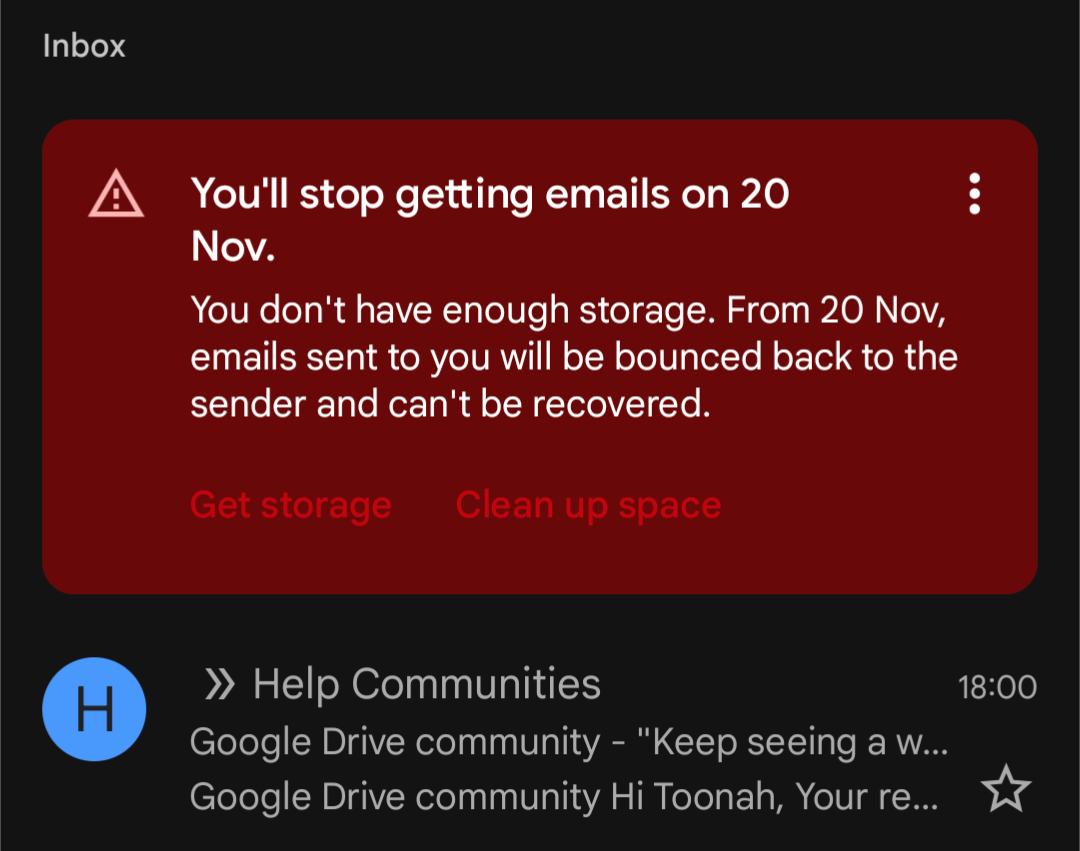Screen dimensions: 1080x851
Task: Click the warning triangle icon
Action: point(116,193)
